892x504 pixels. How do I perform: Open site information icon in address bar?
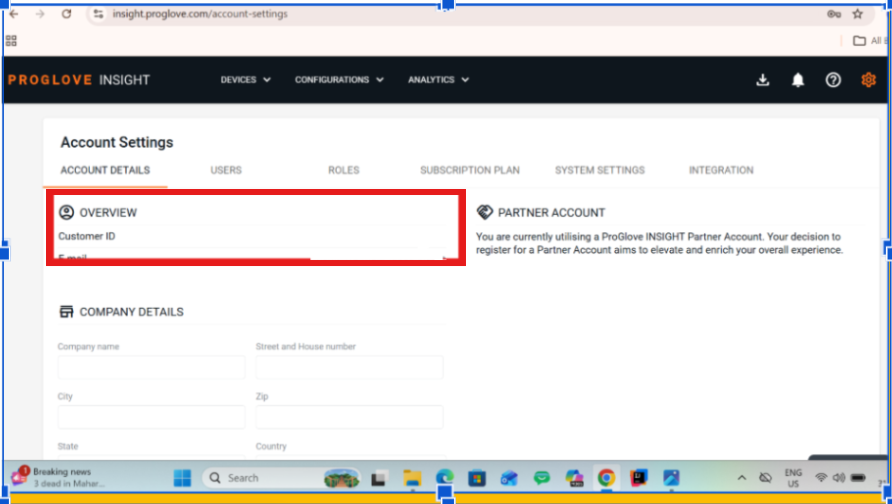click(98, 14)
